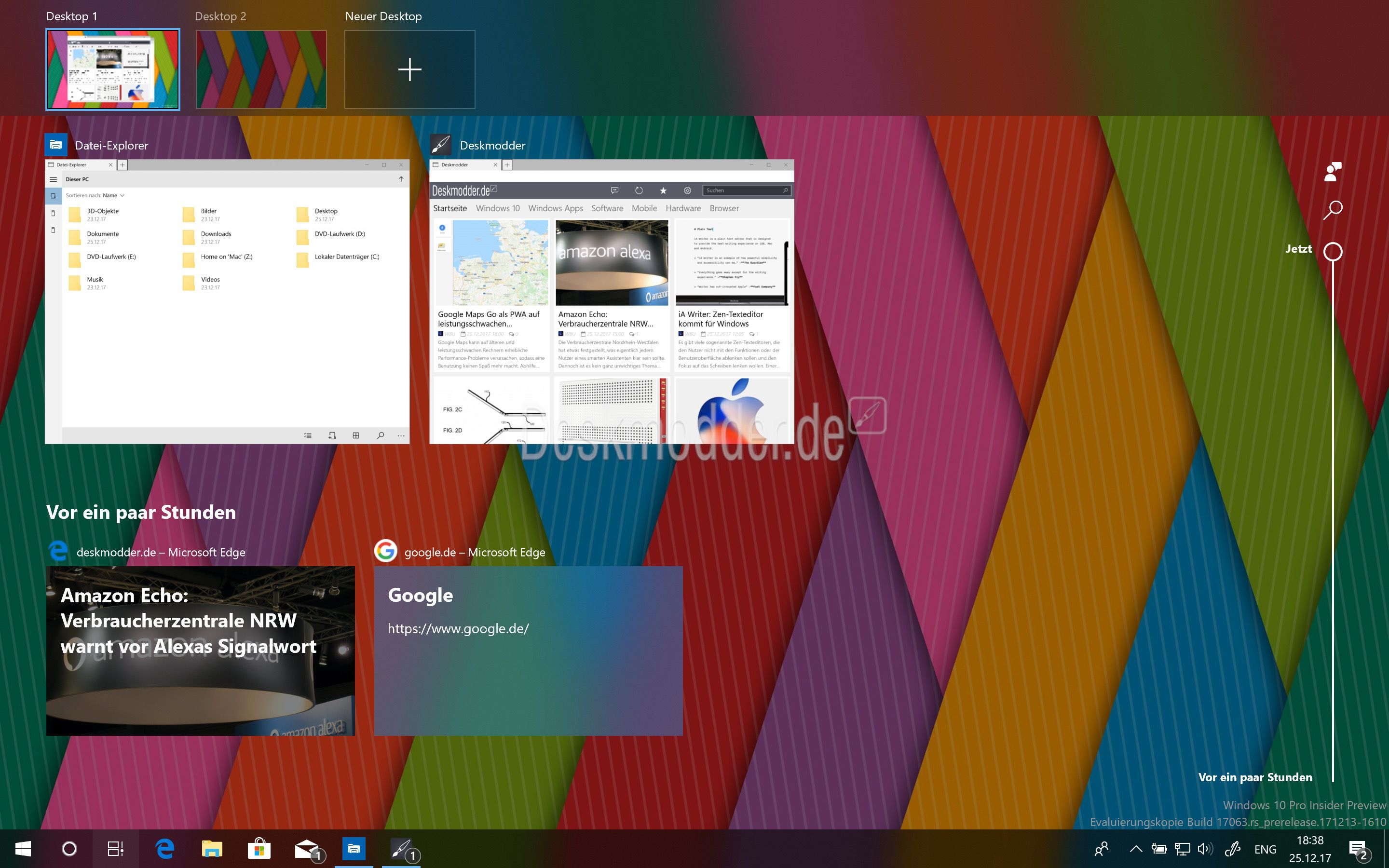Add a new desktop with plus button

(x=410, y=69)
